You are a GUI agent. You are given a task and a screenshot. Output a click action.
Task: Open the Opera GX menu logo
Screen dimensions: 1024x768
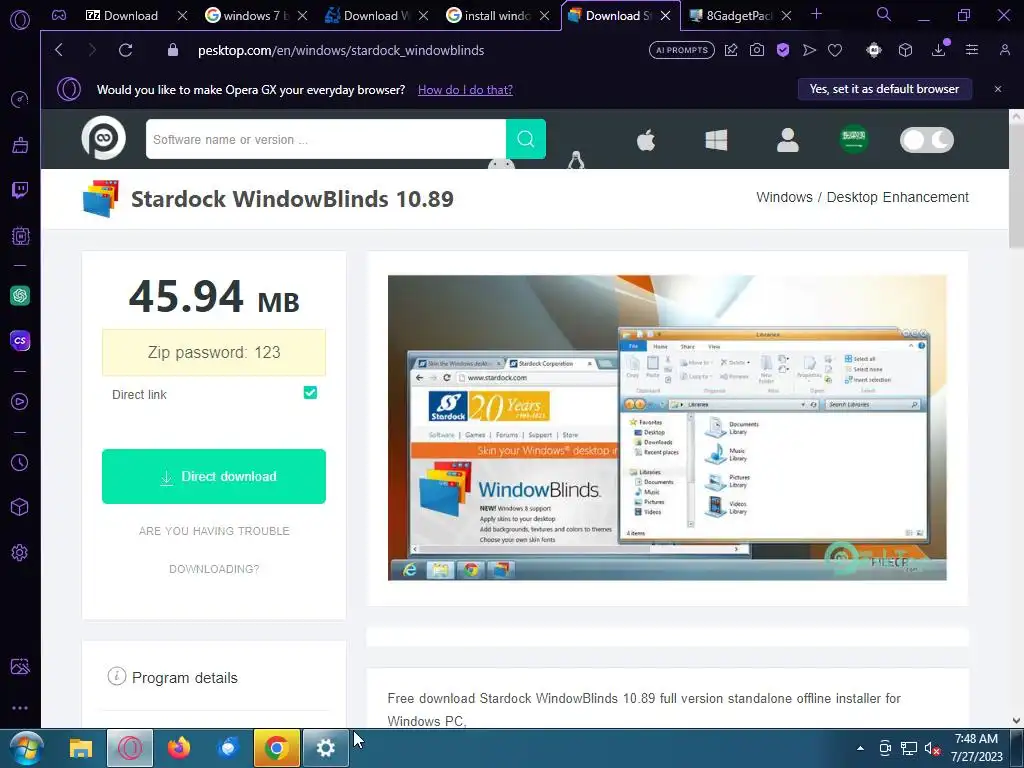(20, 20)
